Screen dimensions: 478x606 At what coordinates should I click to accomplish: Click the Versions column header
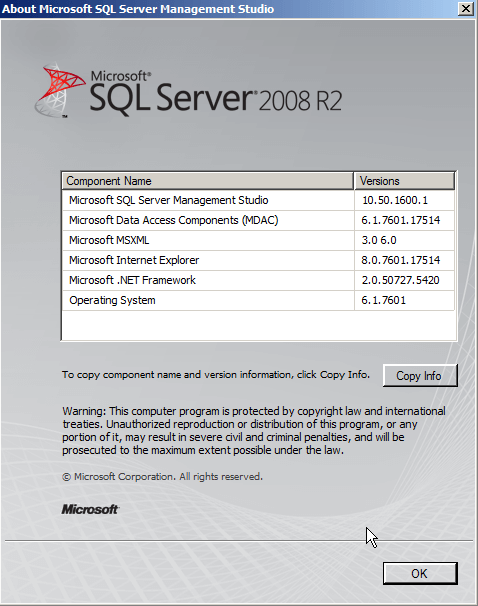pyautogui.click(x=405, y=181)
